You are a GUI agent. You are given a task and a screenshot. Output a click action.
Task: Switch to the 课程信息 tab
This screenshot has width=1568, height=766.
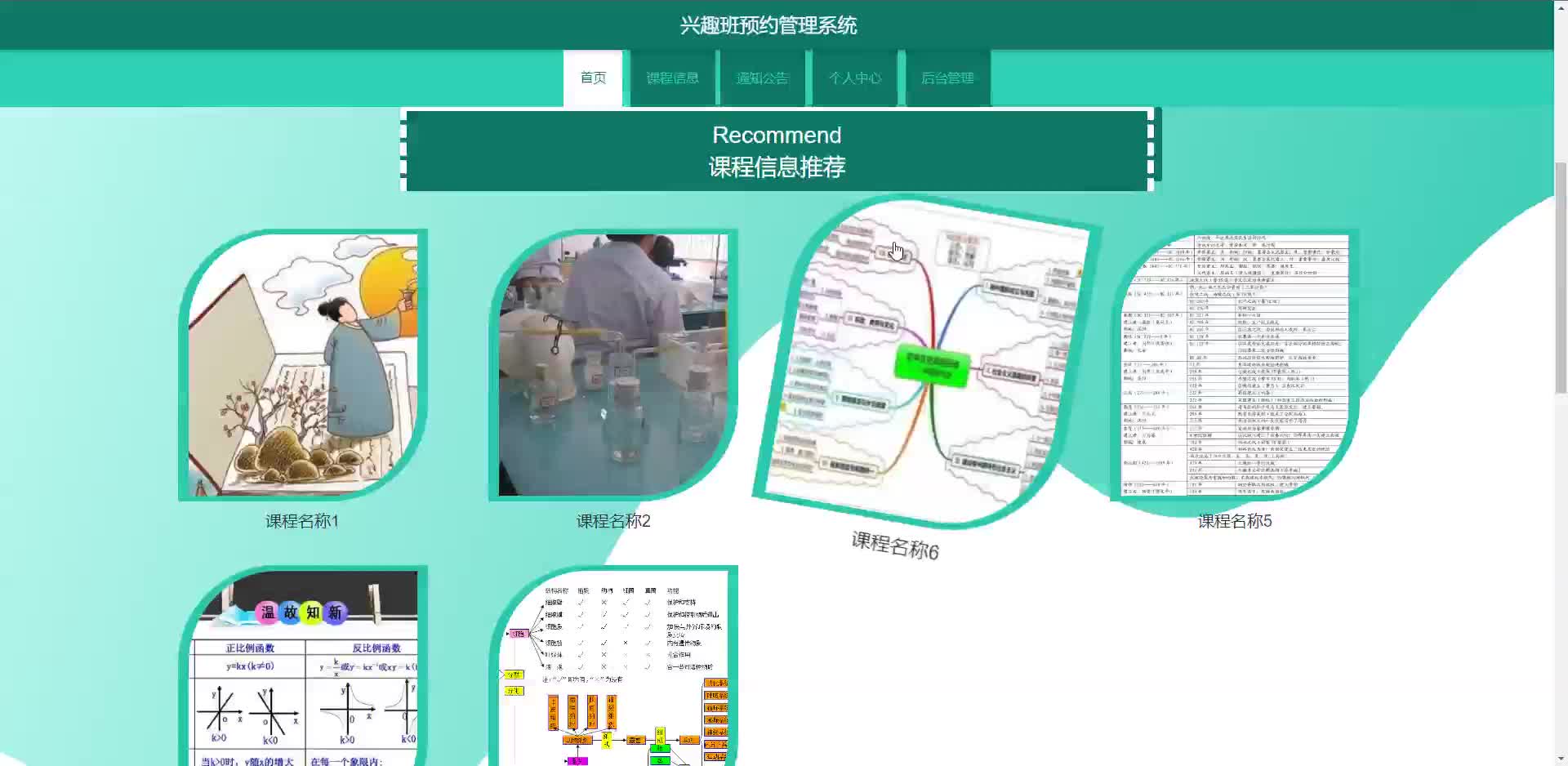point(672,78)
